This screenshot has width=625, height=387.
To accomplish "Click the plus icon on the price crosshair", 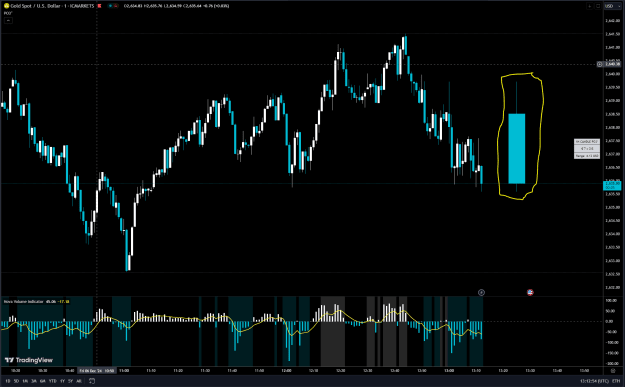I will [599, 64].
